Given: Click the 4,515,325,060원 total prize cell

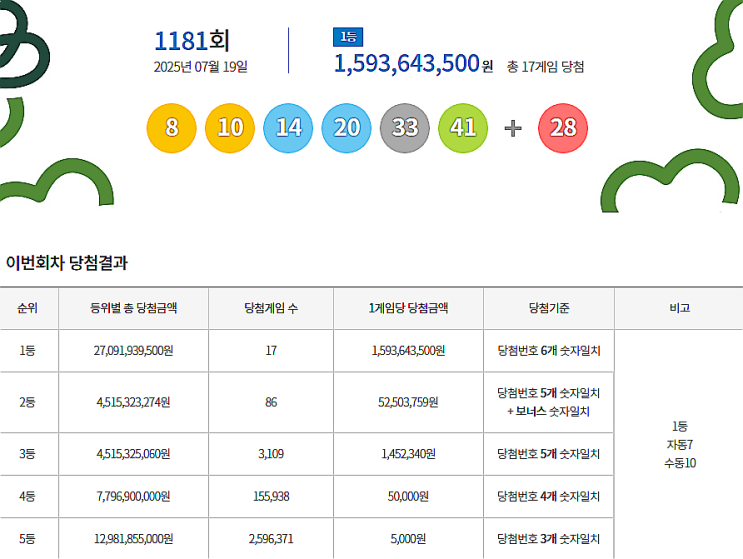Looking at the screenshot, I should click(134, 454).
